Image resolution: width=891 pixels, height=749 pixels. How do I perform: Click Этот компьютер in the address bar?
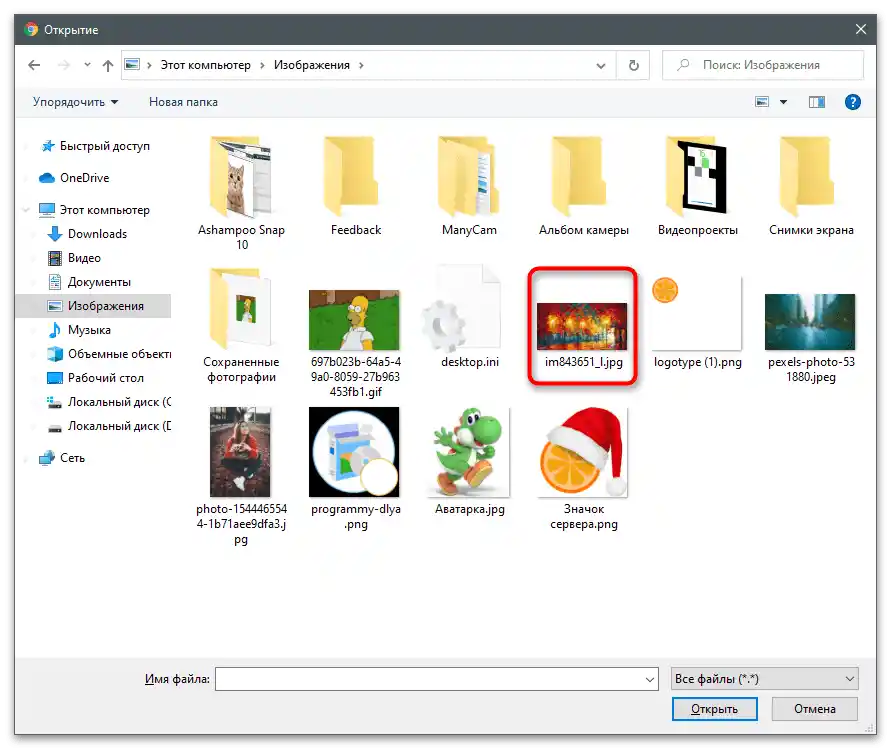205,65
